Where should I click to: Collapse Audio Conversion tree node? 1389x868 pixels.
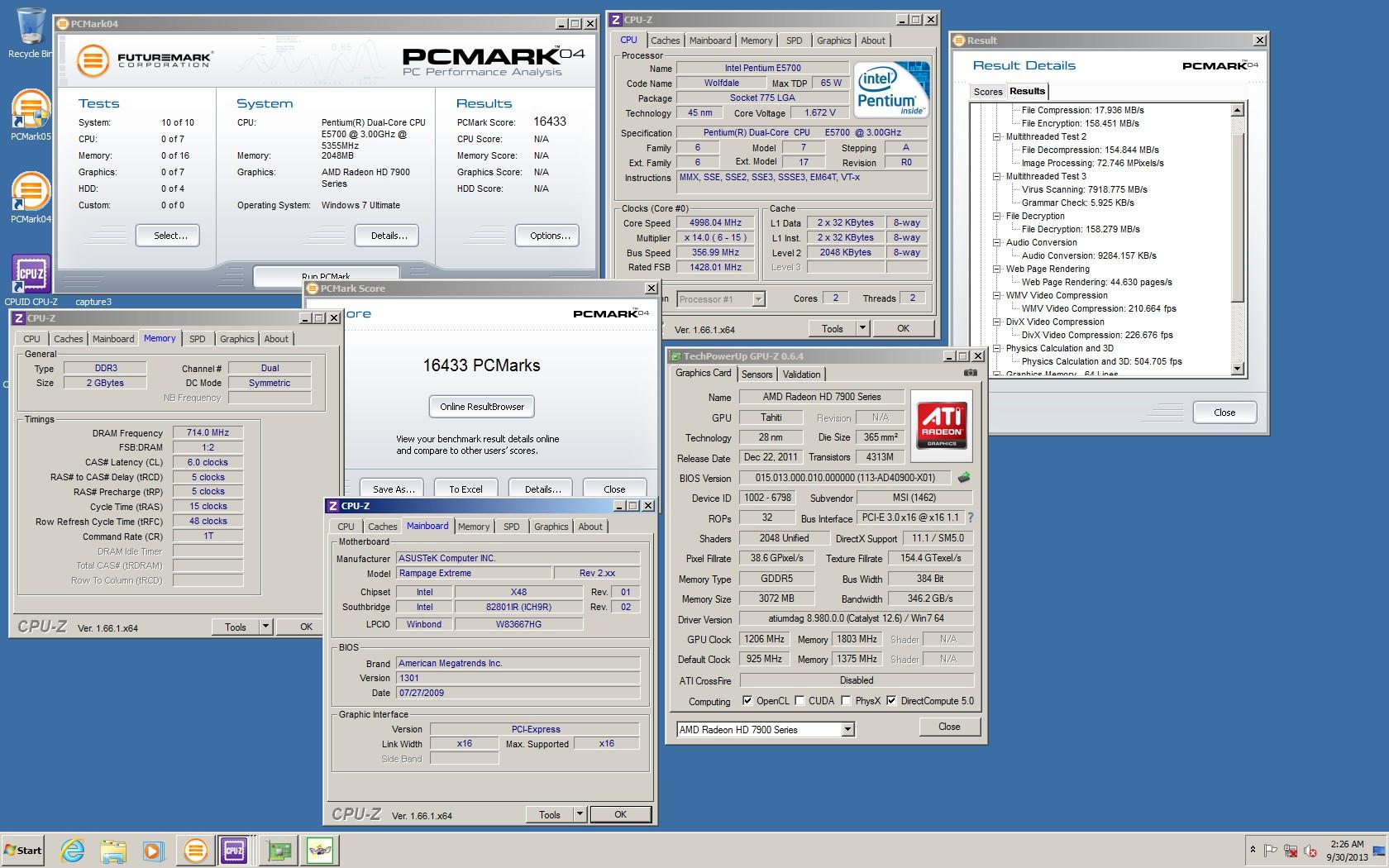997,242
